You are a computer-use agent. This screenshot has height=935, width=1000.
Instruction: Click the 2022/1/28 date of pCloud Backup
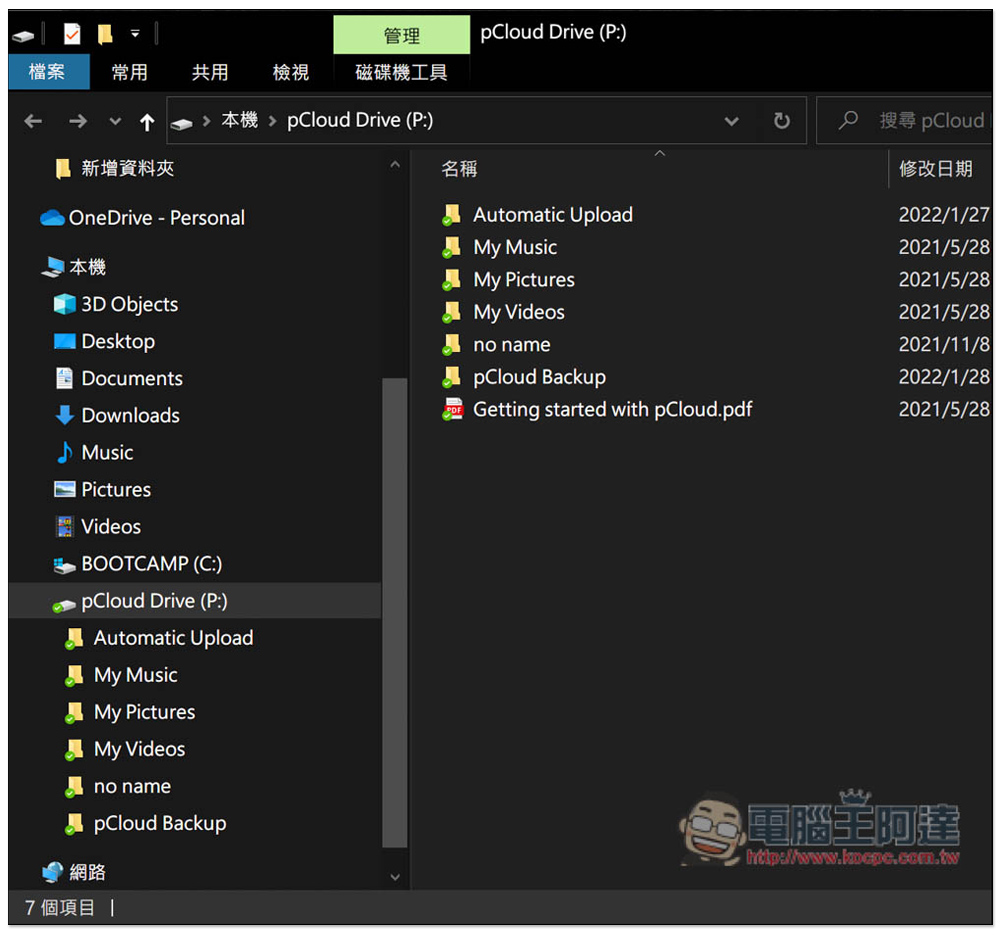tap(944, 378)
